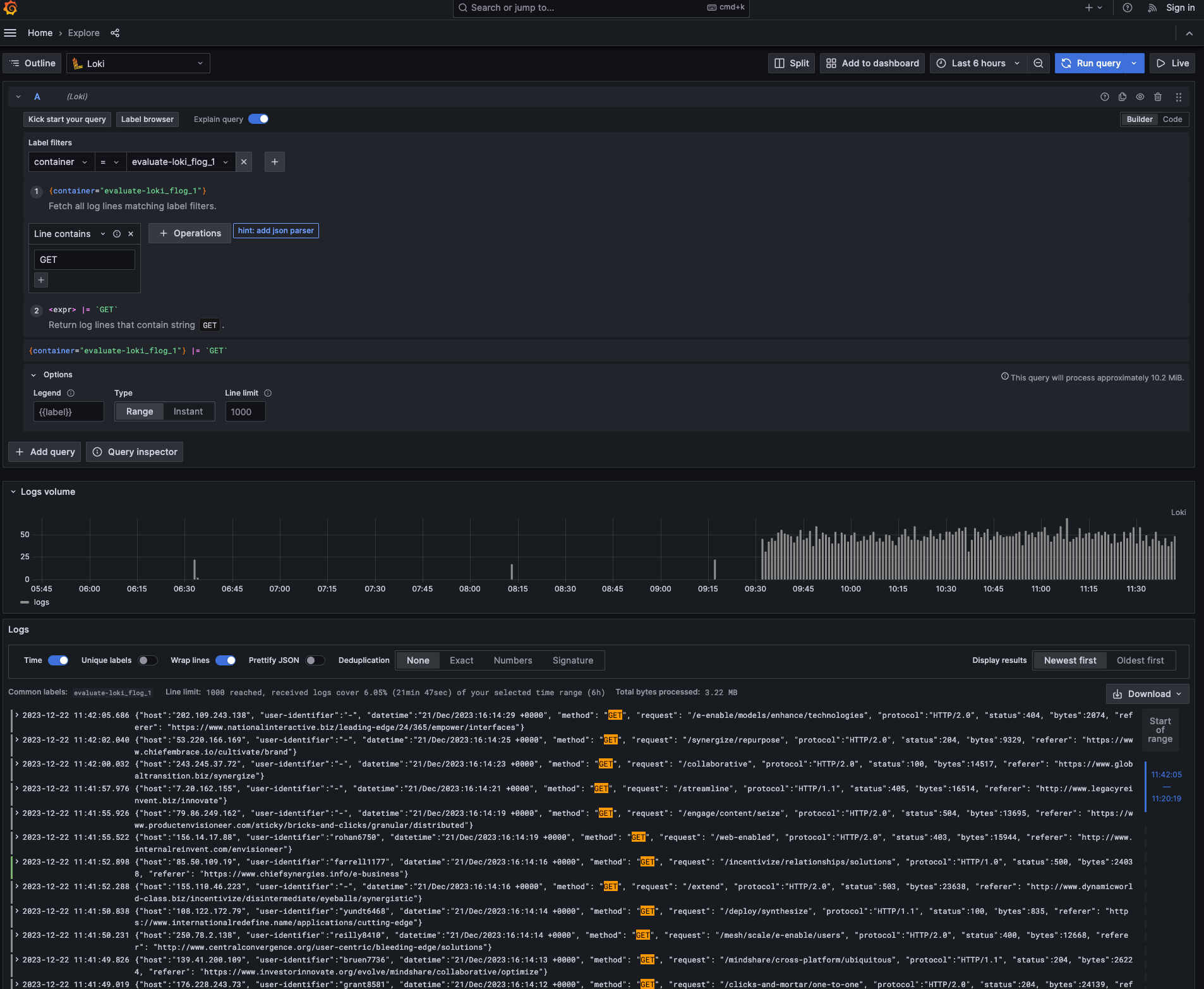Viewport: 1204px width, 989px height.
Task: Enable the Unique labels switch
Action: pos(148,660)
